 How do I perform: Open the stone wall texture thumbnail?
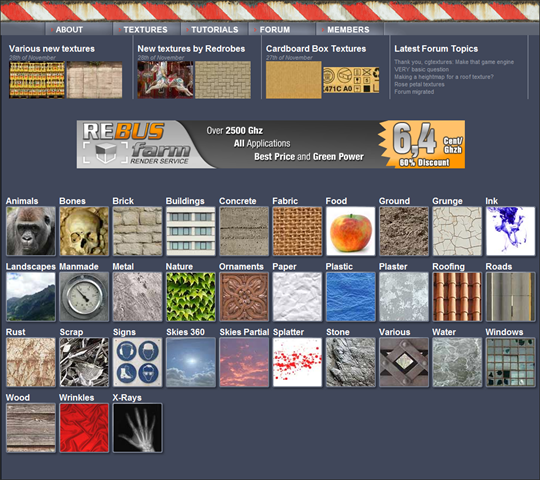click(x=94, y=80)
